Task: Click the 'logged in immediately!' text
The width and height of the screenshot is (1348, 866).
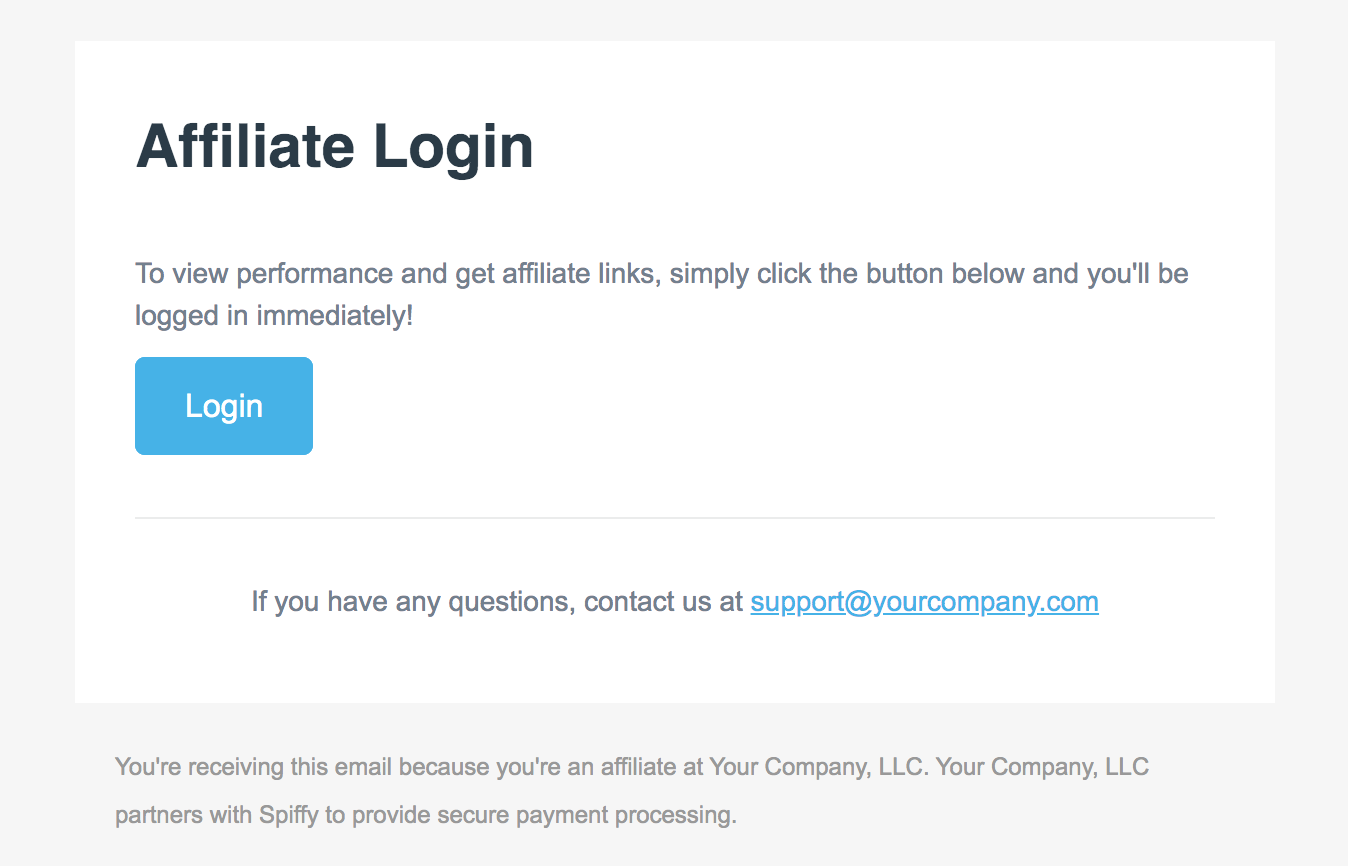Action: click(274, 316)
